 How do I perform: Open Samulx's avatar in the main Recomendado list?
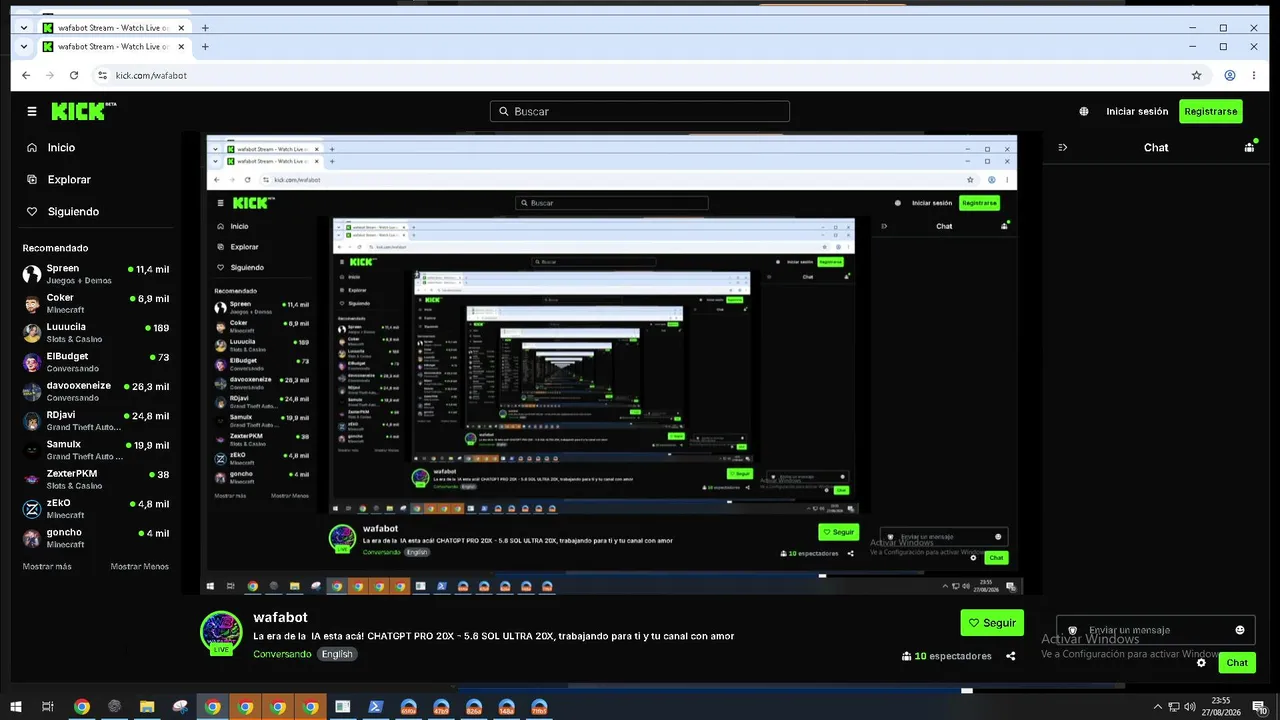32,450
